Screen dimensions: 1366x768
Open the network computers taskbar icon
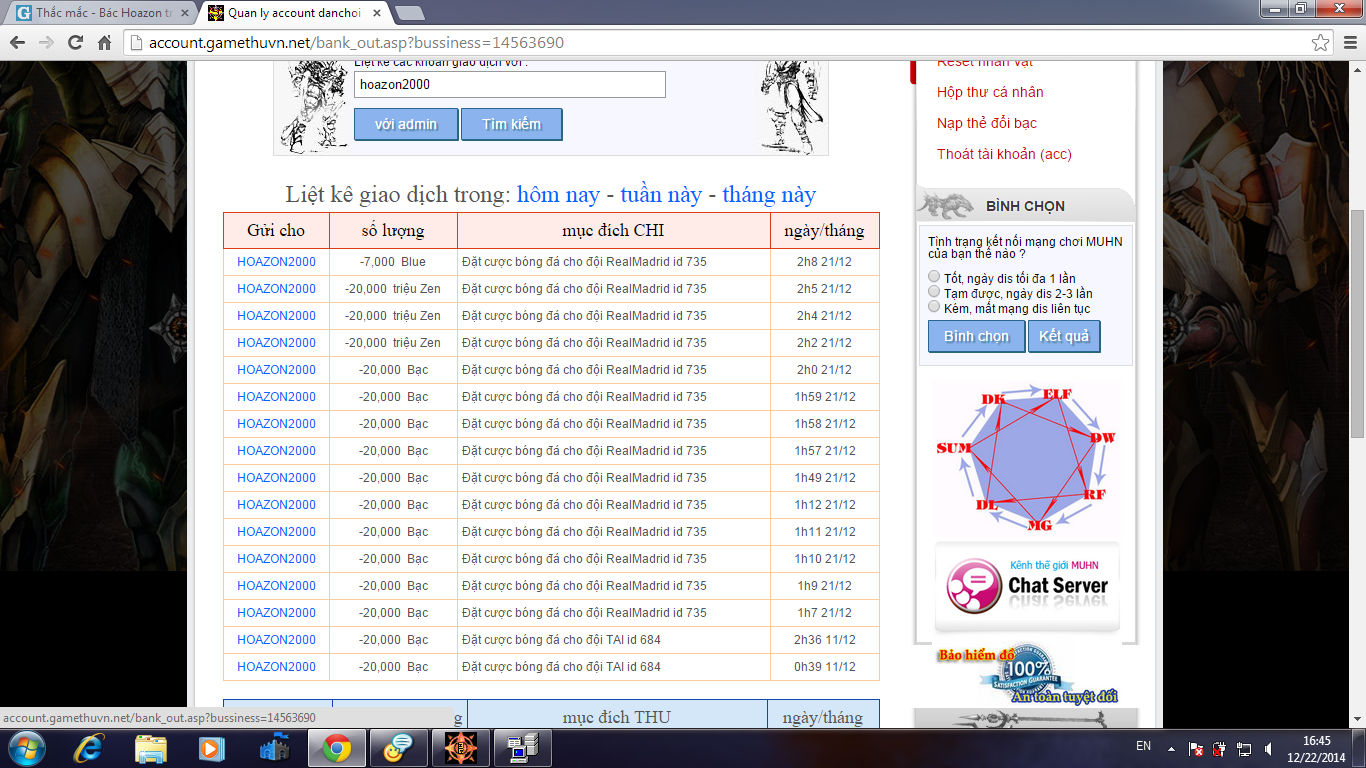(x=523, y=747)
